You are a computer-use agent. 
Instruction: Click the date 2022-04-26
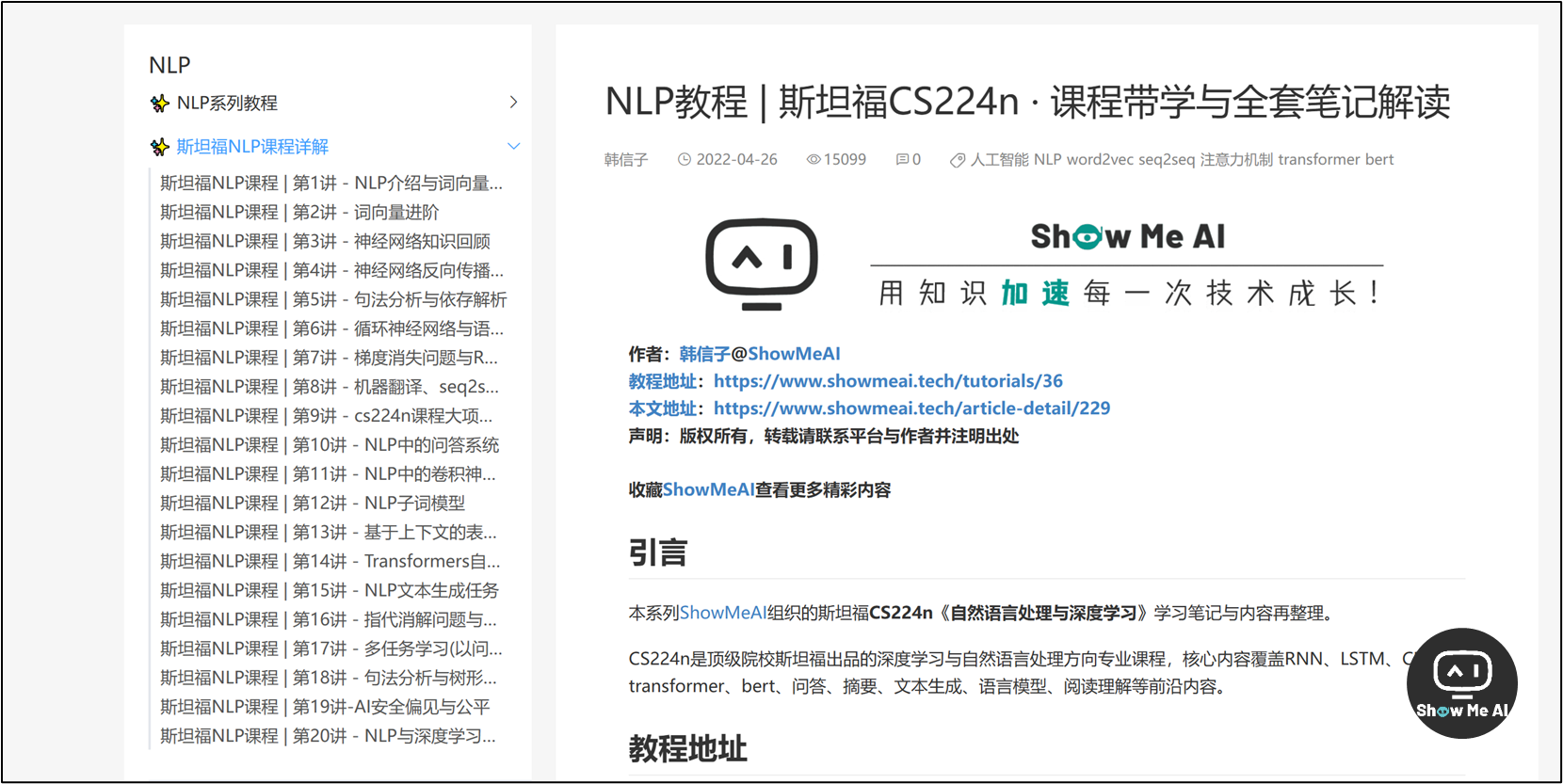[737, 160]
